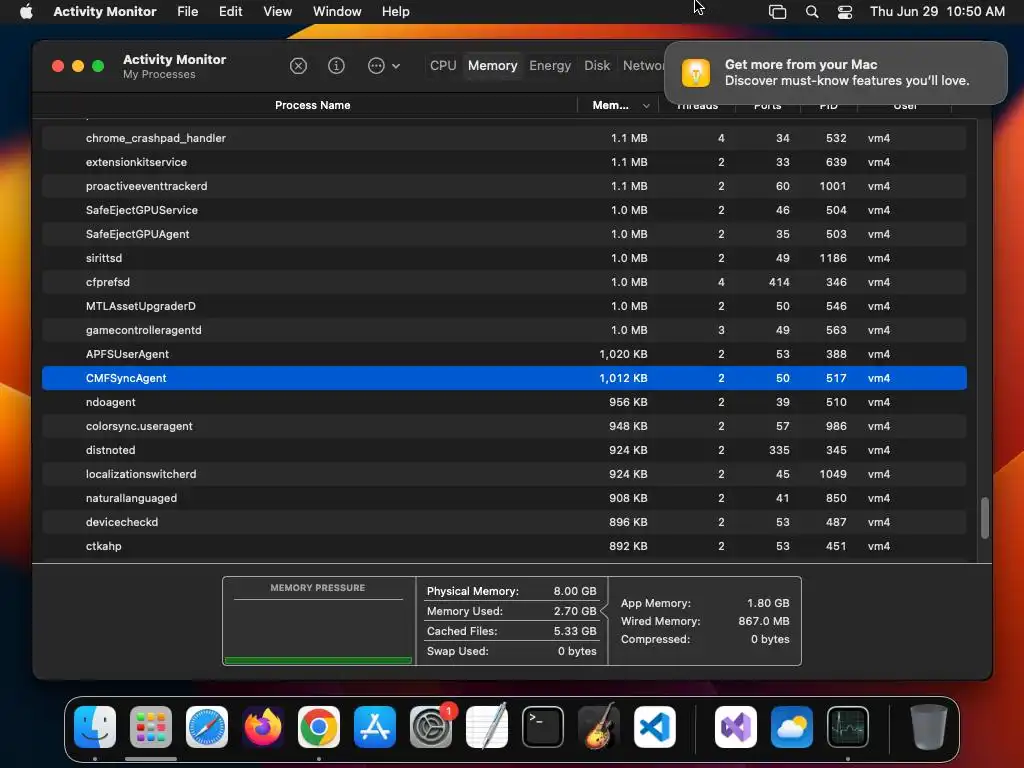Viewport: 1024px width, 768px height.
Task: Click Activity Monitor icon in the Dock
Action: coord(848,727)
